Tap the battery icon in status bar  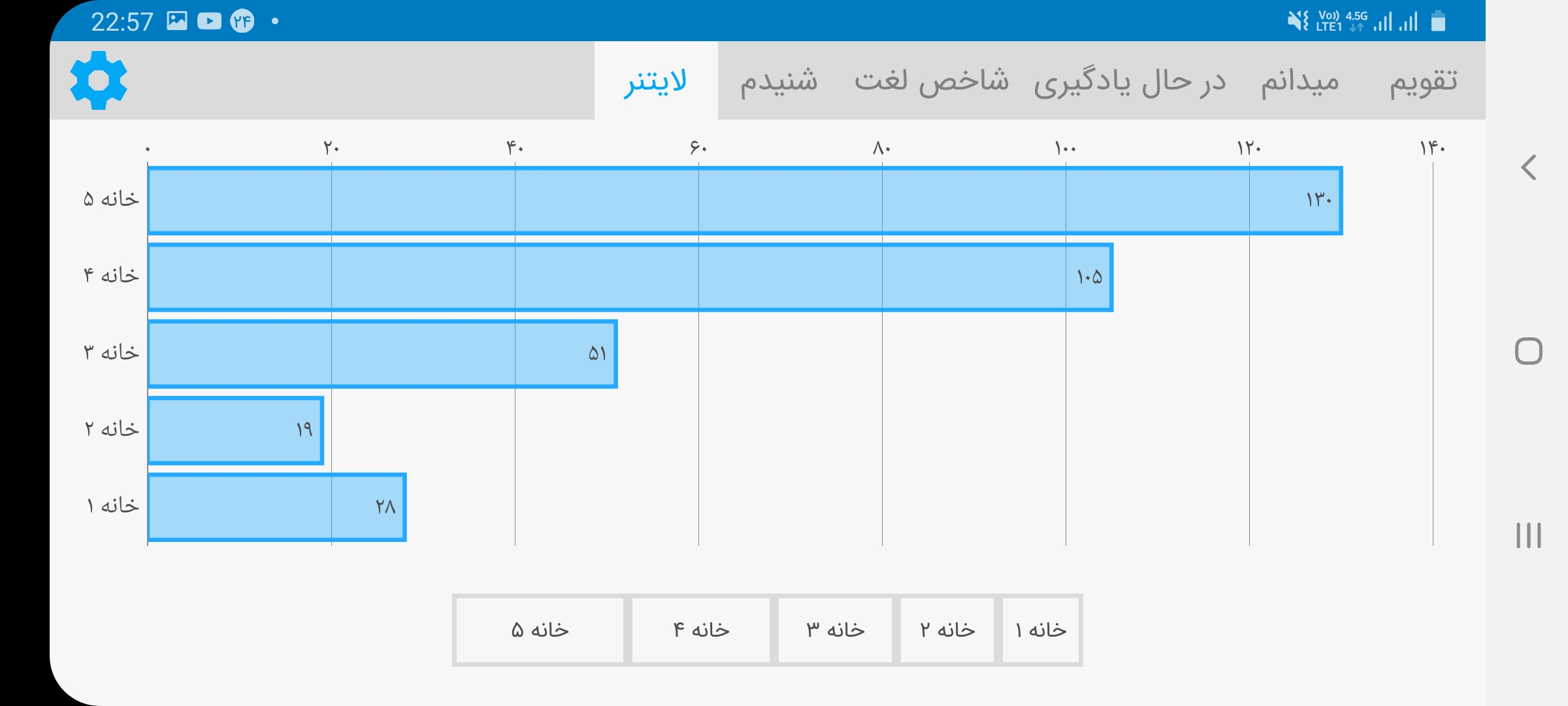click(1438, 22)
